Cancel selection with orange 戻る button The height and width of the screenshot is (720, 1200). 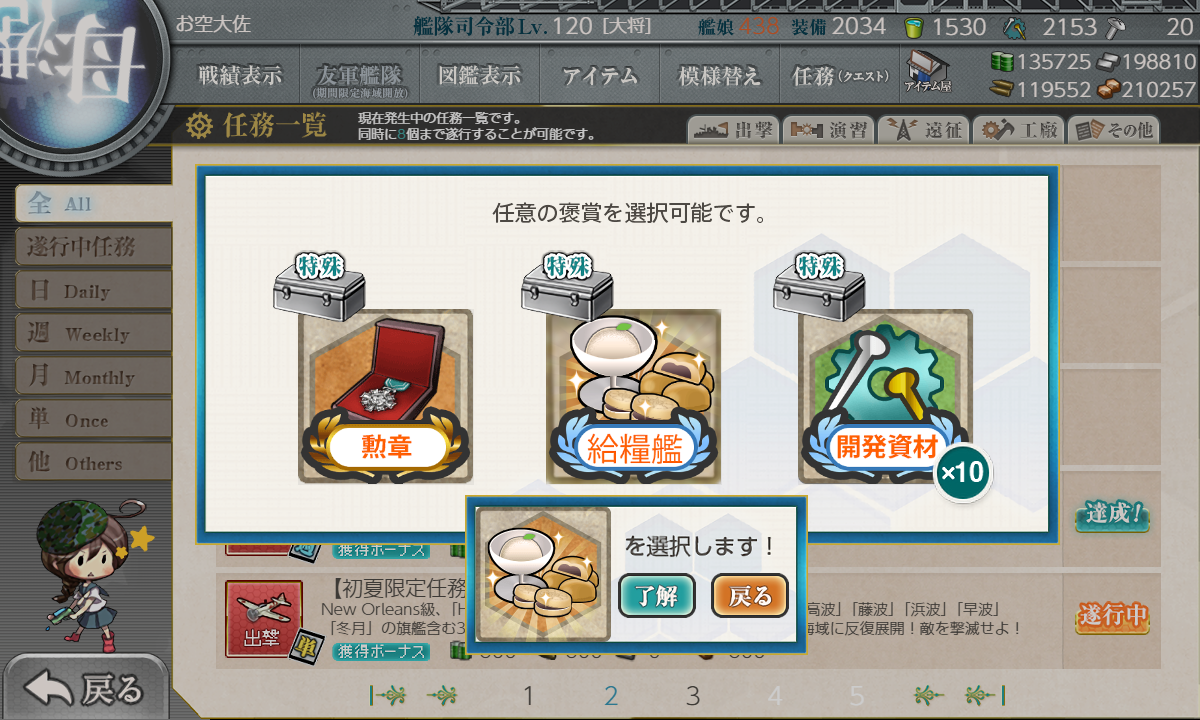point(750,597)
